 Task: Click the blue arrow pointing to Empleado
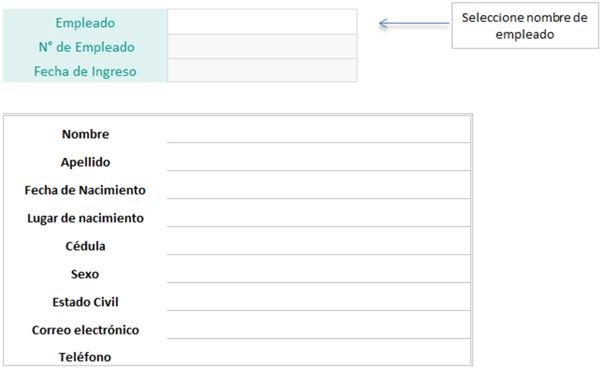click(414, 24)
